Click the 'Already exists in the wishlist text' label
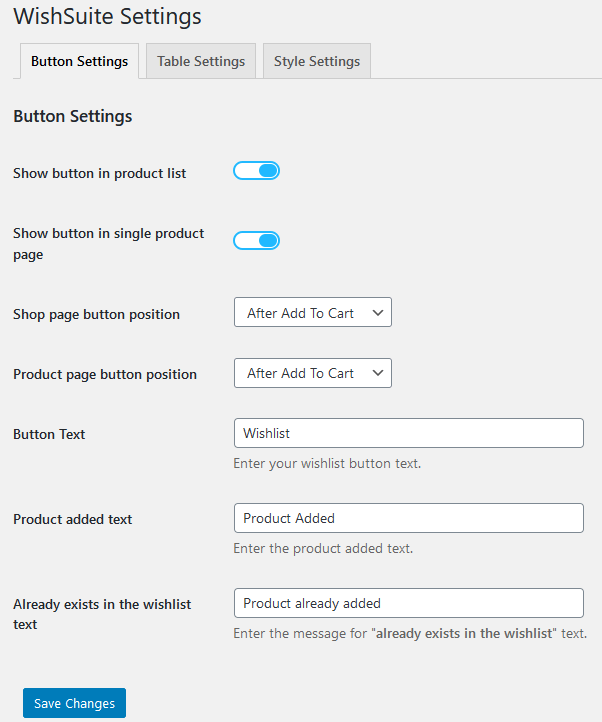The width and height of the screenshot is (602, 722). click(102, 614)
